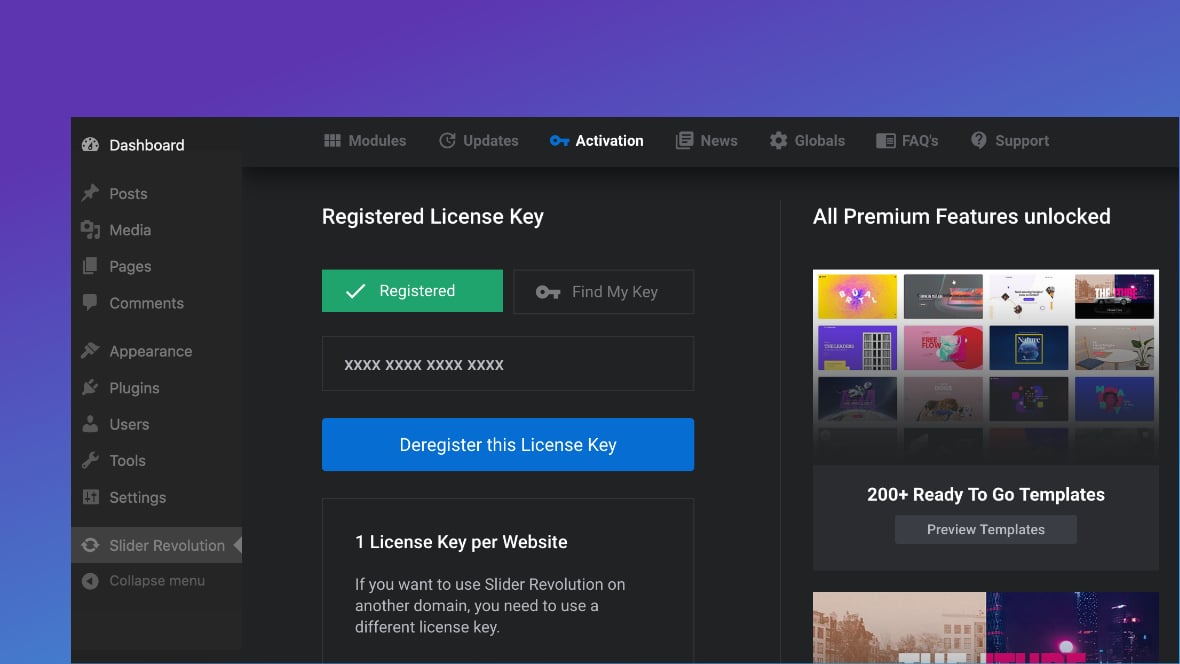Click the Collapse menu arrow icon
Image resolution: width=1180 pixels, height=664 pixels.
[90, 580]
